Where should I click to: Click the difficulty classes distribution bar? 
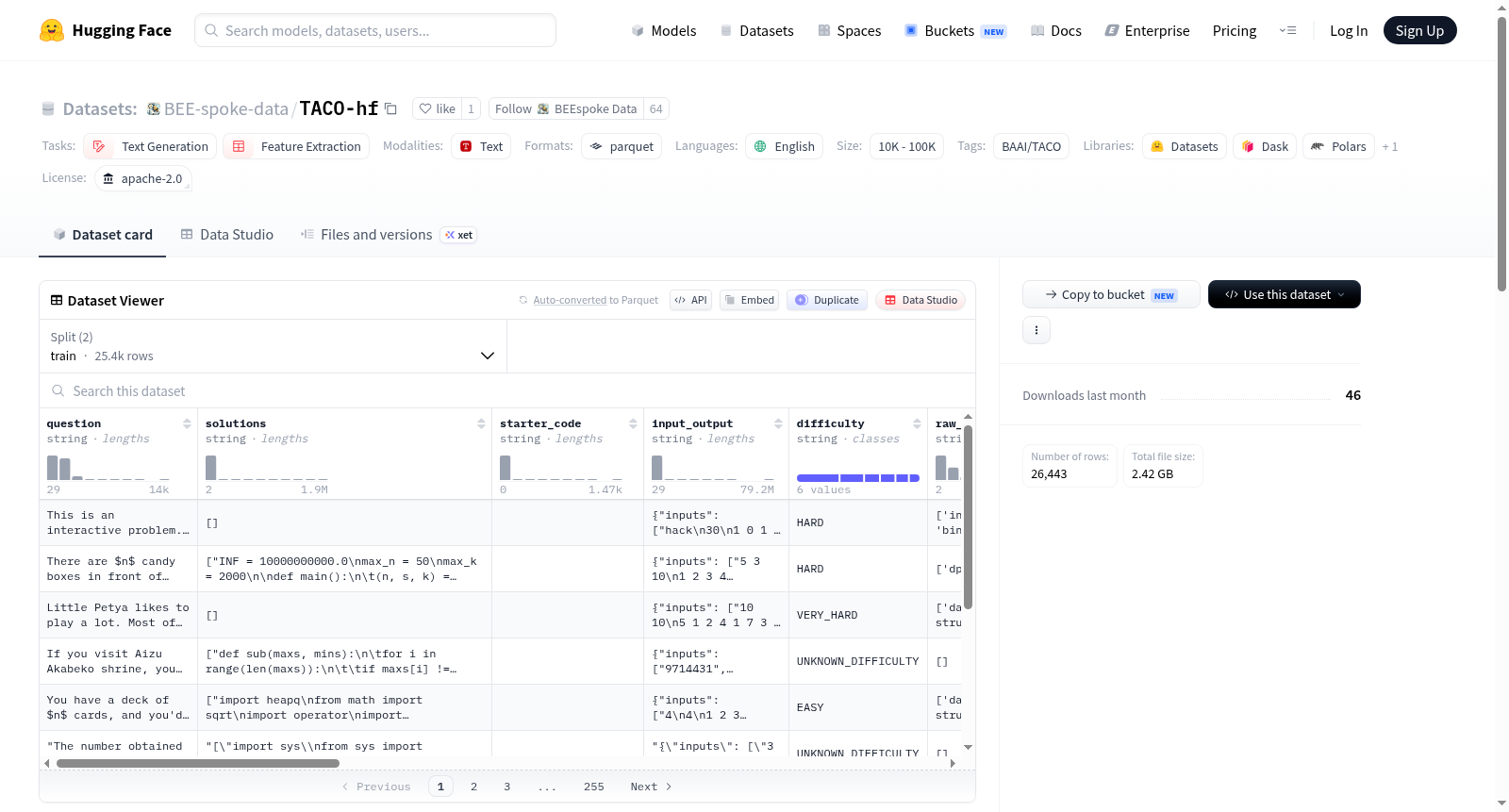pos(857,478)
